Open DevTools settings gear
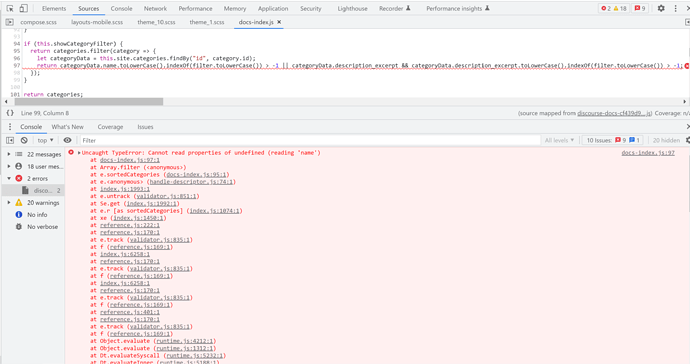Image resolution: width=690 pixels, height=364 pixels. point(661,8)
